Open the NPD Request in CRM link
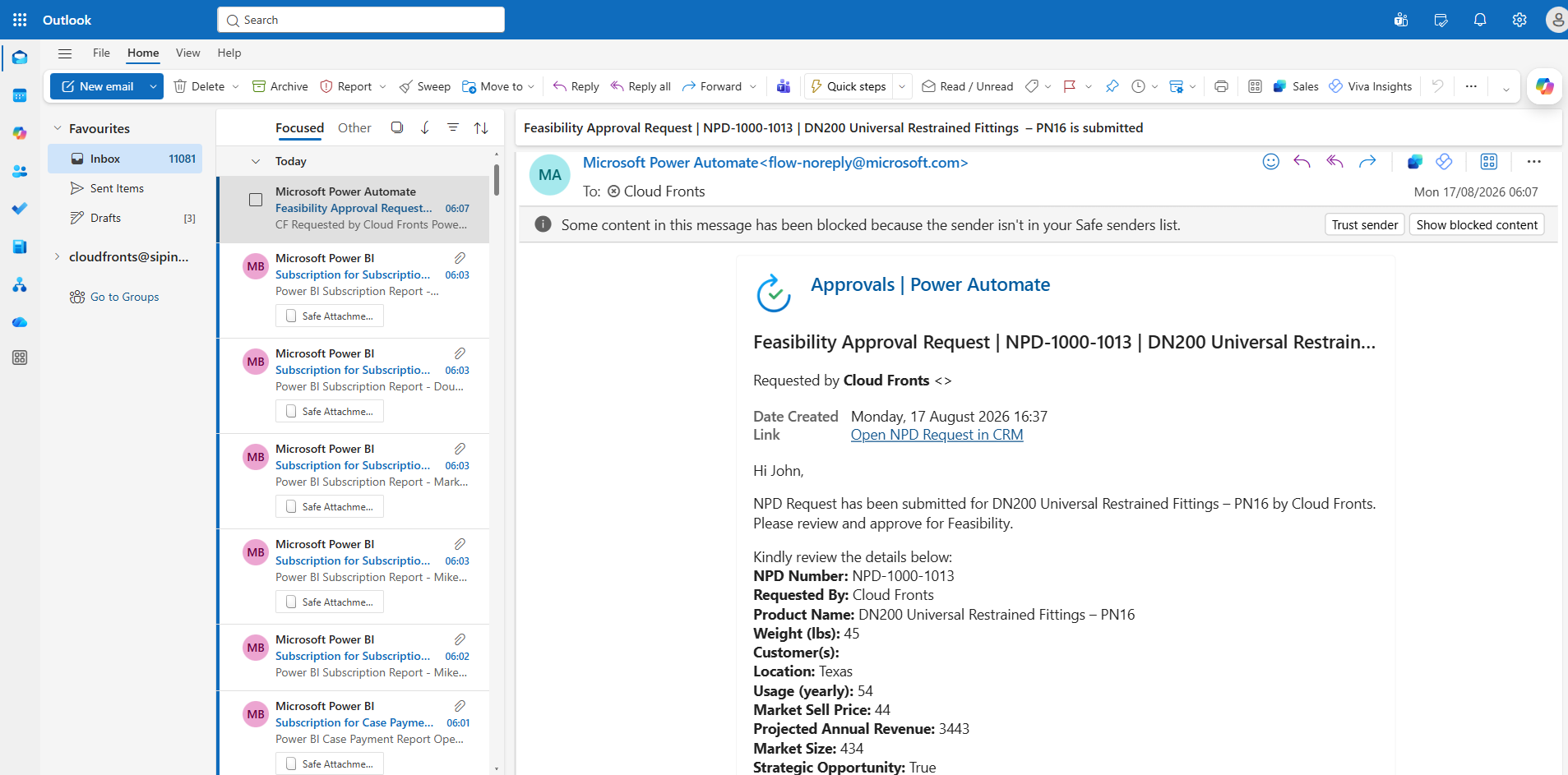This screenshot has width=1568, height=775. coord(937,435)
